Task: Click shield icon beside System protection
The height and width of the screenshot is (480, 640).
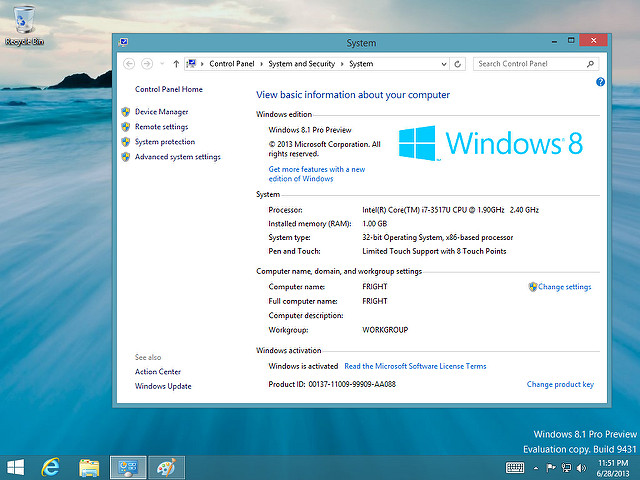Action: 126,142
